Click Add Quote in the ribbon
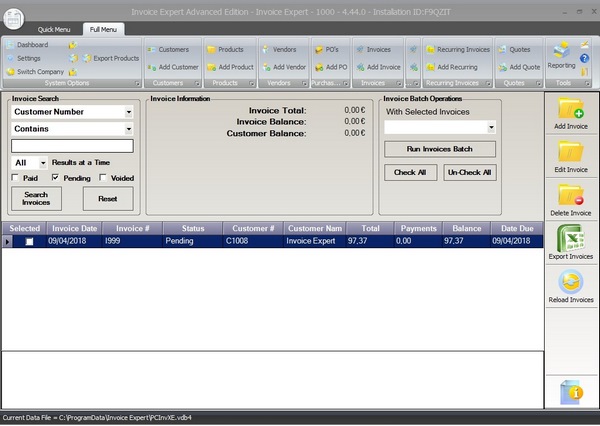Viewport: 600px width, 426px height. tap(519, 67)
